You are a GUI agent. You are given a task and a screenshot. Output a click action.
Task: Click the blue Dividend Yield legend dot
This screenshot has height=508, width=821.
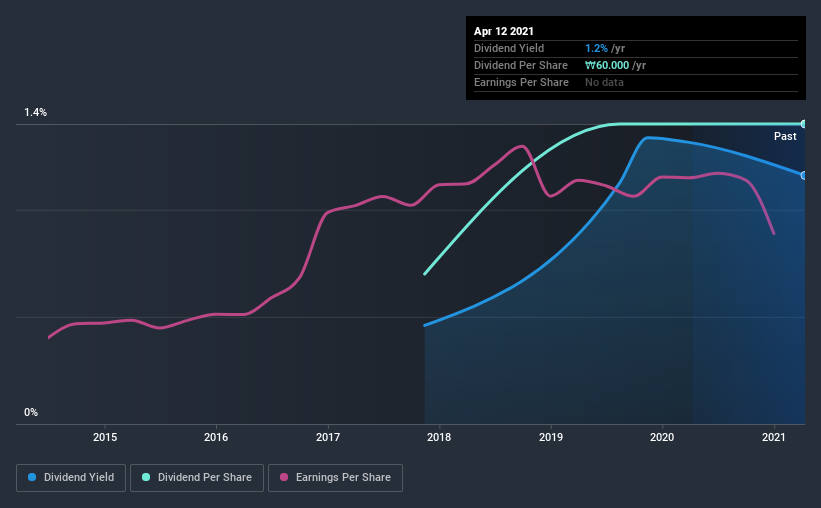point(32,477)
